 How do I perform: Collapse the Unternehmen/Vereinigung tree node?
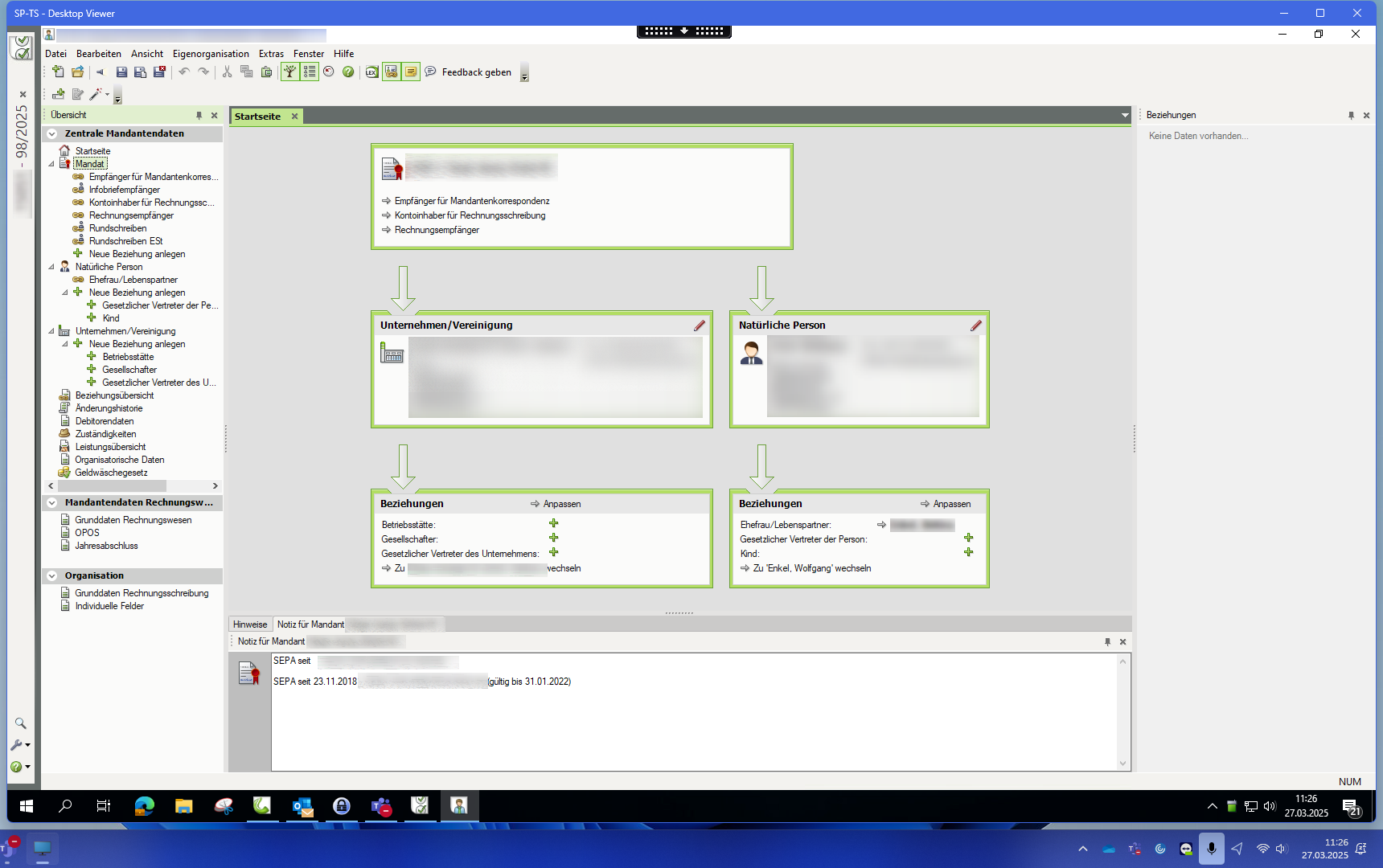click(x=51, y=331)
